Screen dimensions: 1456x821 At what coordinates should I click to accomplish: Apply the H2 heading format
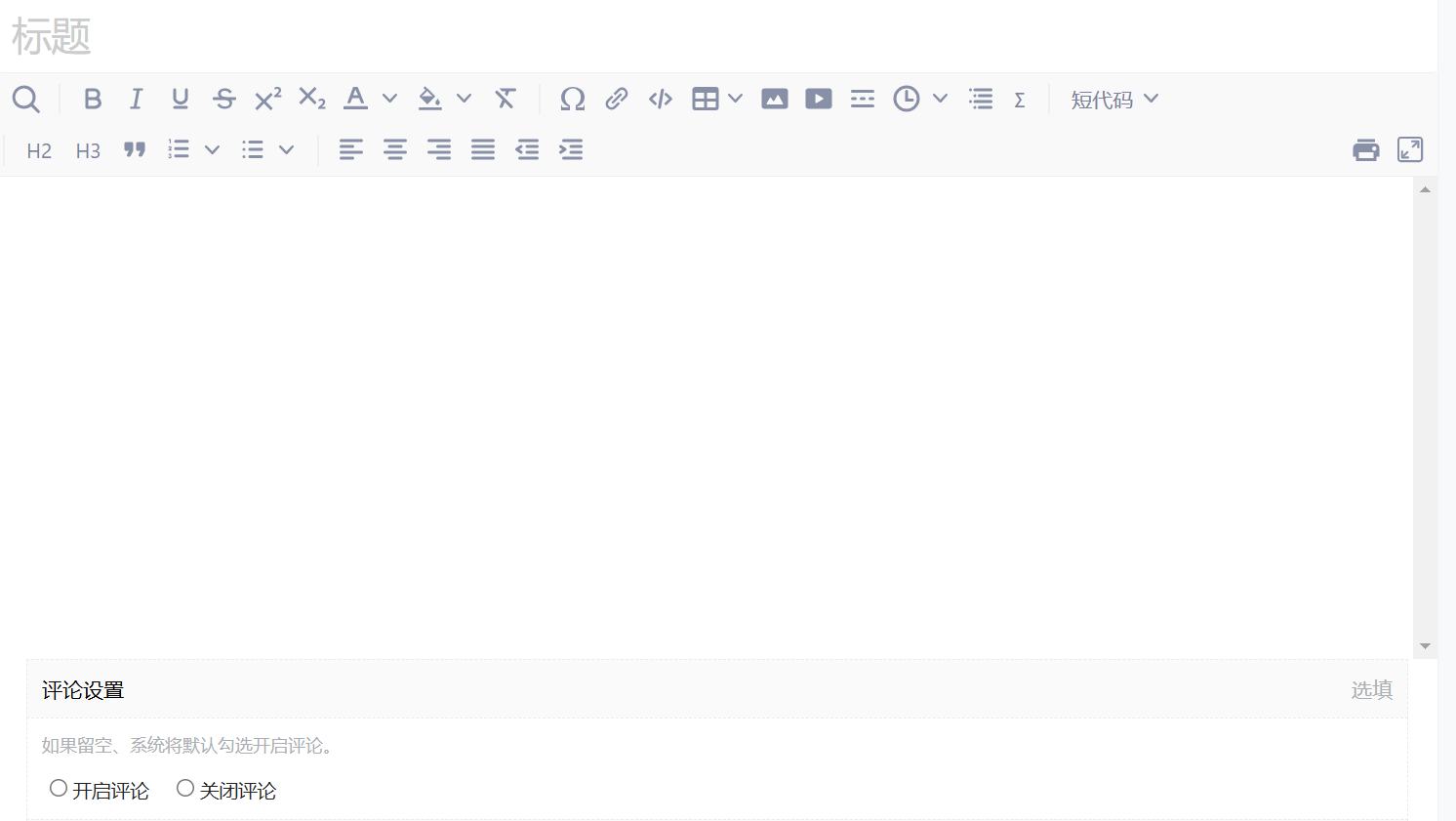pos(39,150)
